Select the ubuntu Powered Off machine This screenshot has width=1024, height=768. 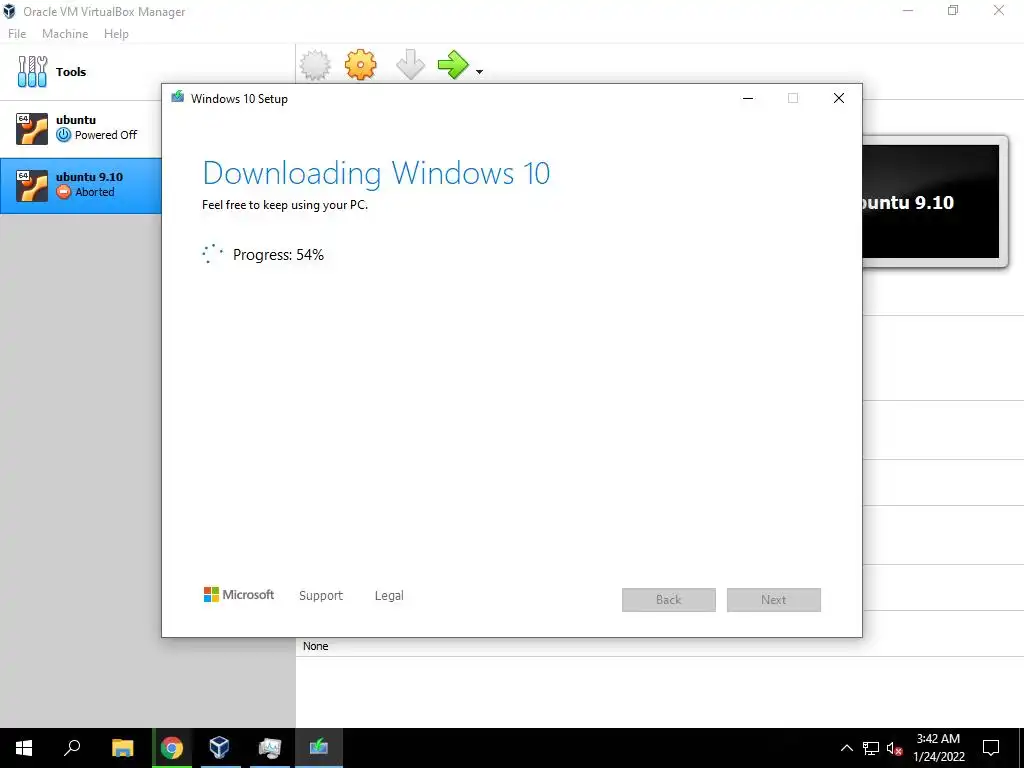click(81, 128)
